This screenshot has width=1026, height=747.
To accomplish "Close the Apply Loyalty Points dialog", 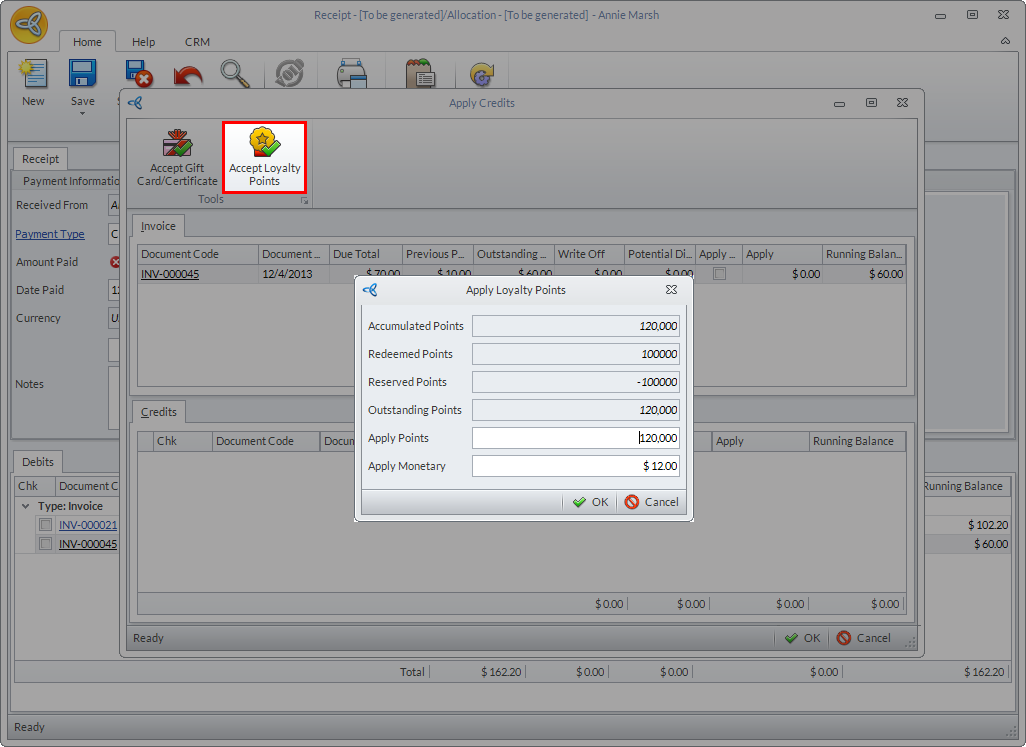I will (x=672, y=290).
